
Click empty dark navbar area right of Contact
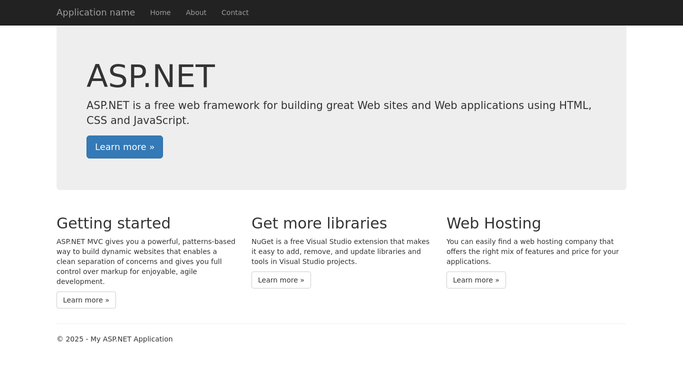coord(436,13)
